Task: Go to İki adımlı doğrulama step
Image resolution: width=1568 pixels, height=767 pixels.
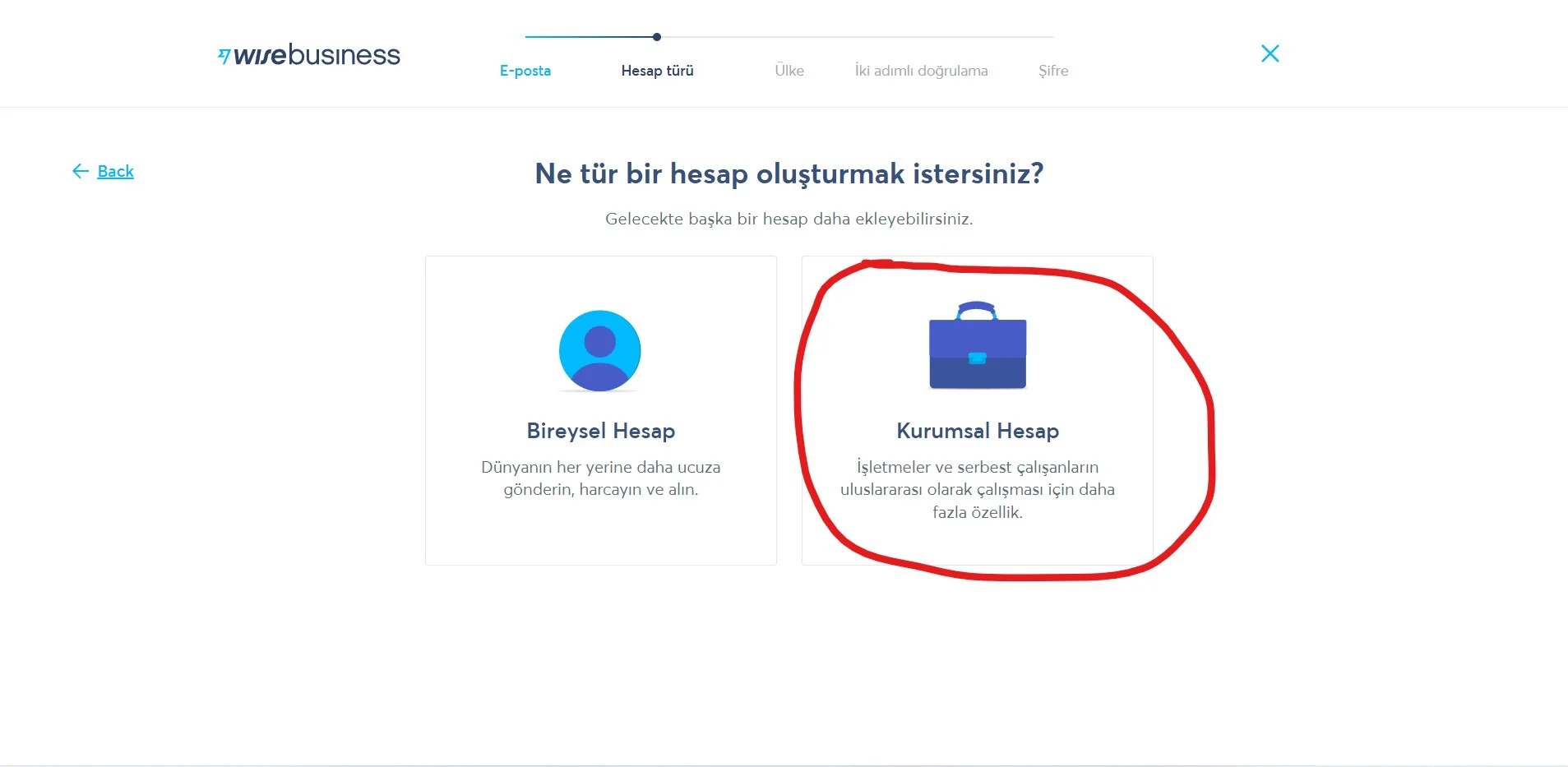Action: (x=921, y=71)
